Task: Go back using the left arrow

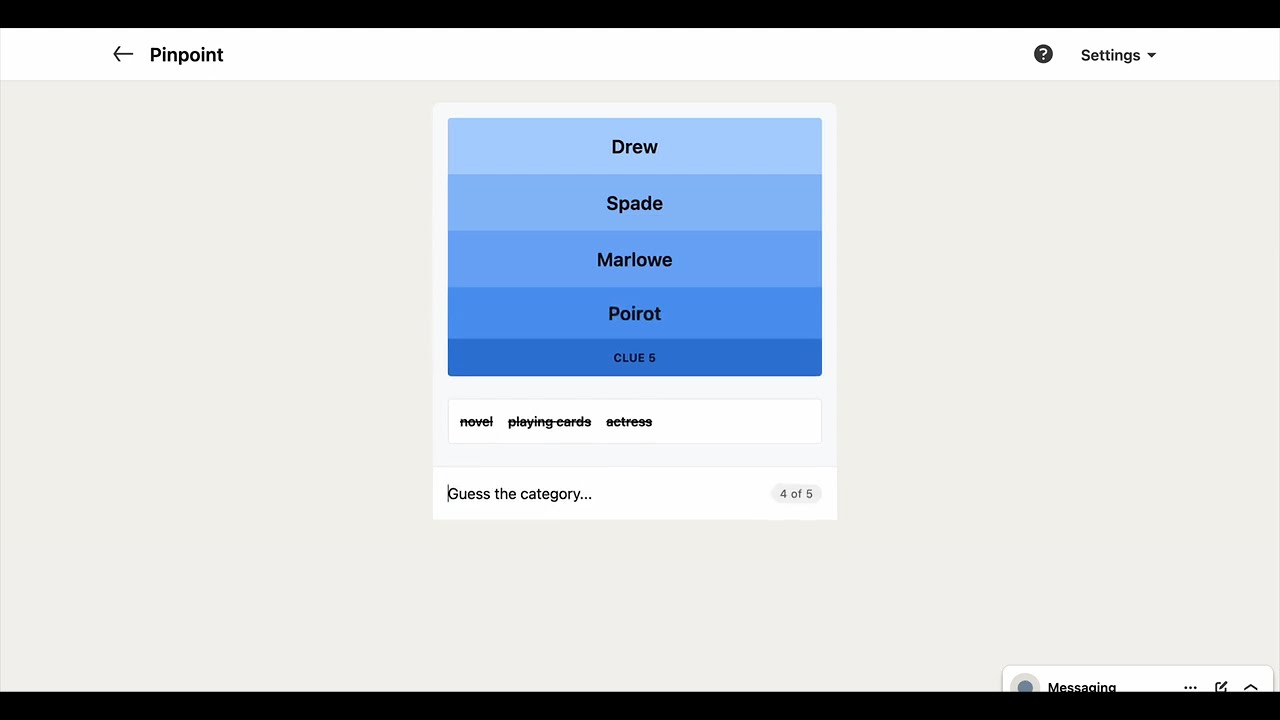Action: (123, 55)
